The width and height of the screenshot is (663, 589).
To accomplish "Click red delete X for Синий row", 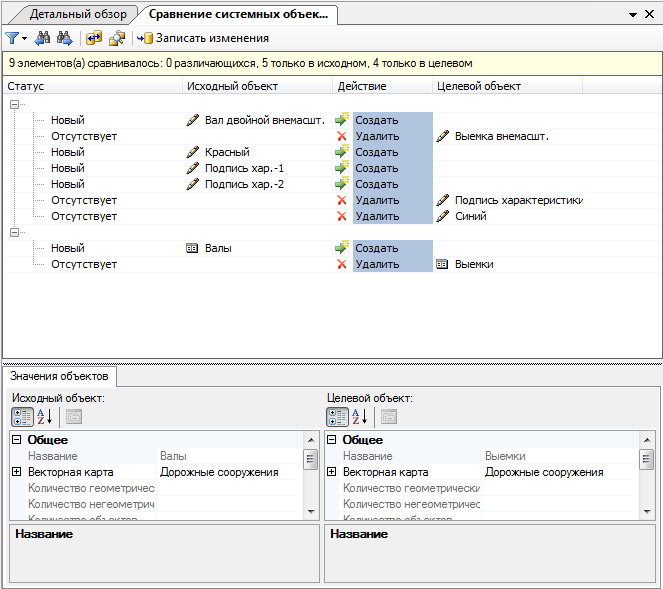I will click(342, 216).
